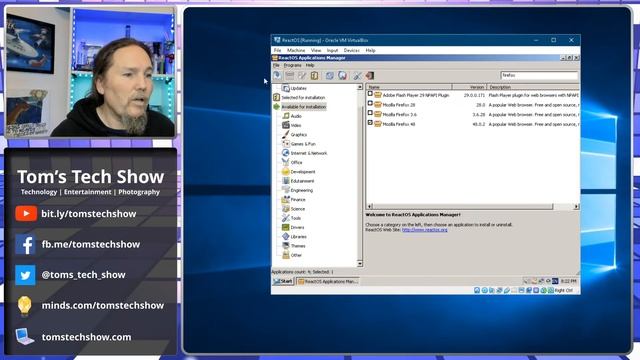The width and height of the screenshot is (640, 360).
Task: Open Applications Manager Programs menu
Action: click(292, 65)
